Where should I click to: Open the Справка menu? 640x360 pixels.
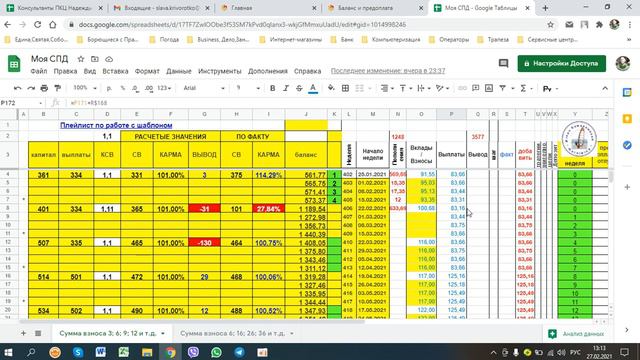(307, 71)
